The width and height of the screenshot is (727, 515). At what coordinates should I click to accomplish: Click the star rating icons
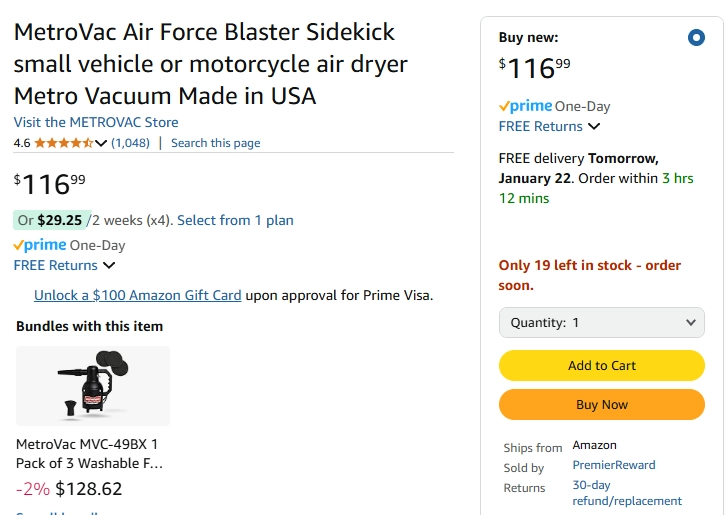pyautogui.click(x=64, y=143)
